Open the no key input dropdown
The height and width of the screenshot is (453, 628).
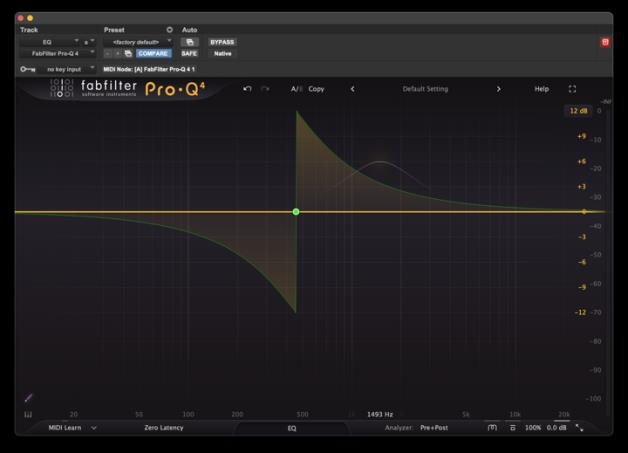click(x=66, y=69)
